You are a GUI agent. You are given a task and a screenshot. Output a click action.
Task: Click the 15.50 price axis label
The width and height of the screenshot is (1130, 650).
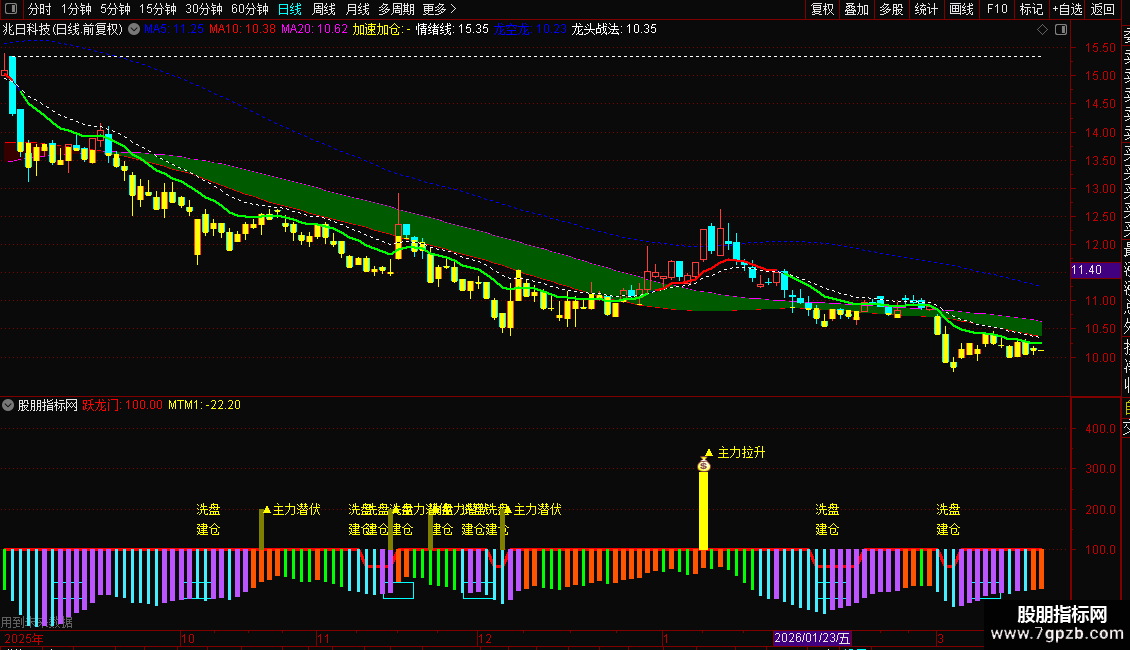tap(1100, 48)
